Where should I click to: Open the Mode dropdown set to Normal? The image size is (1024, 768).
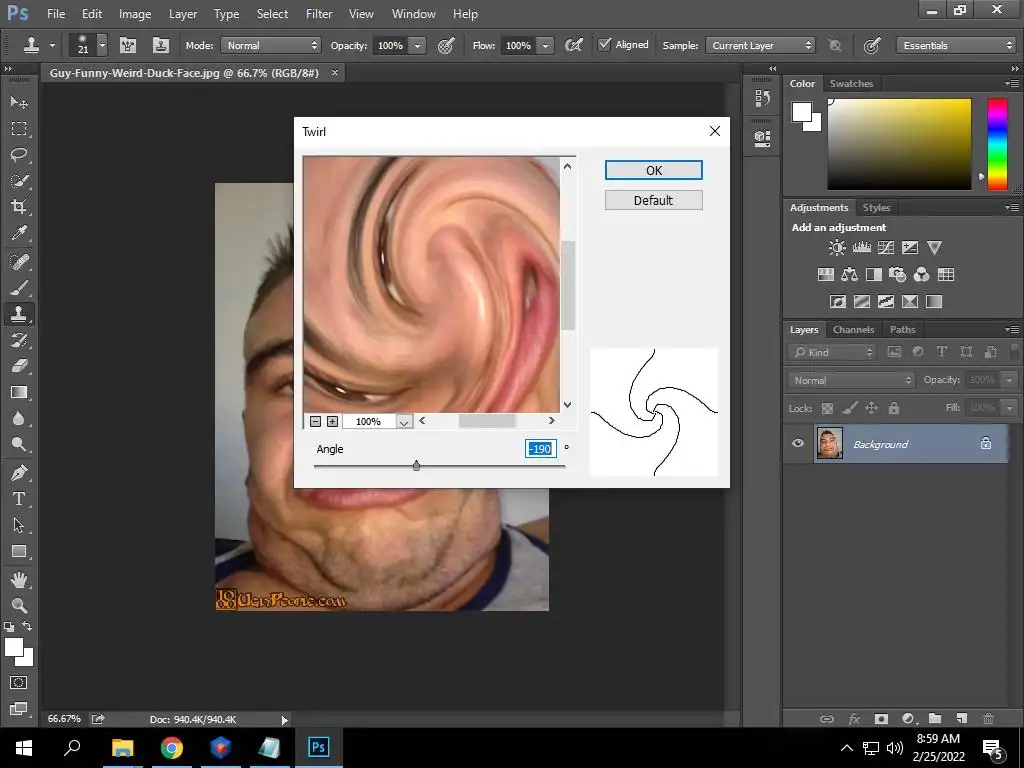(x=271, y=46)
